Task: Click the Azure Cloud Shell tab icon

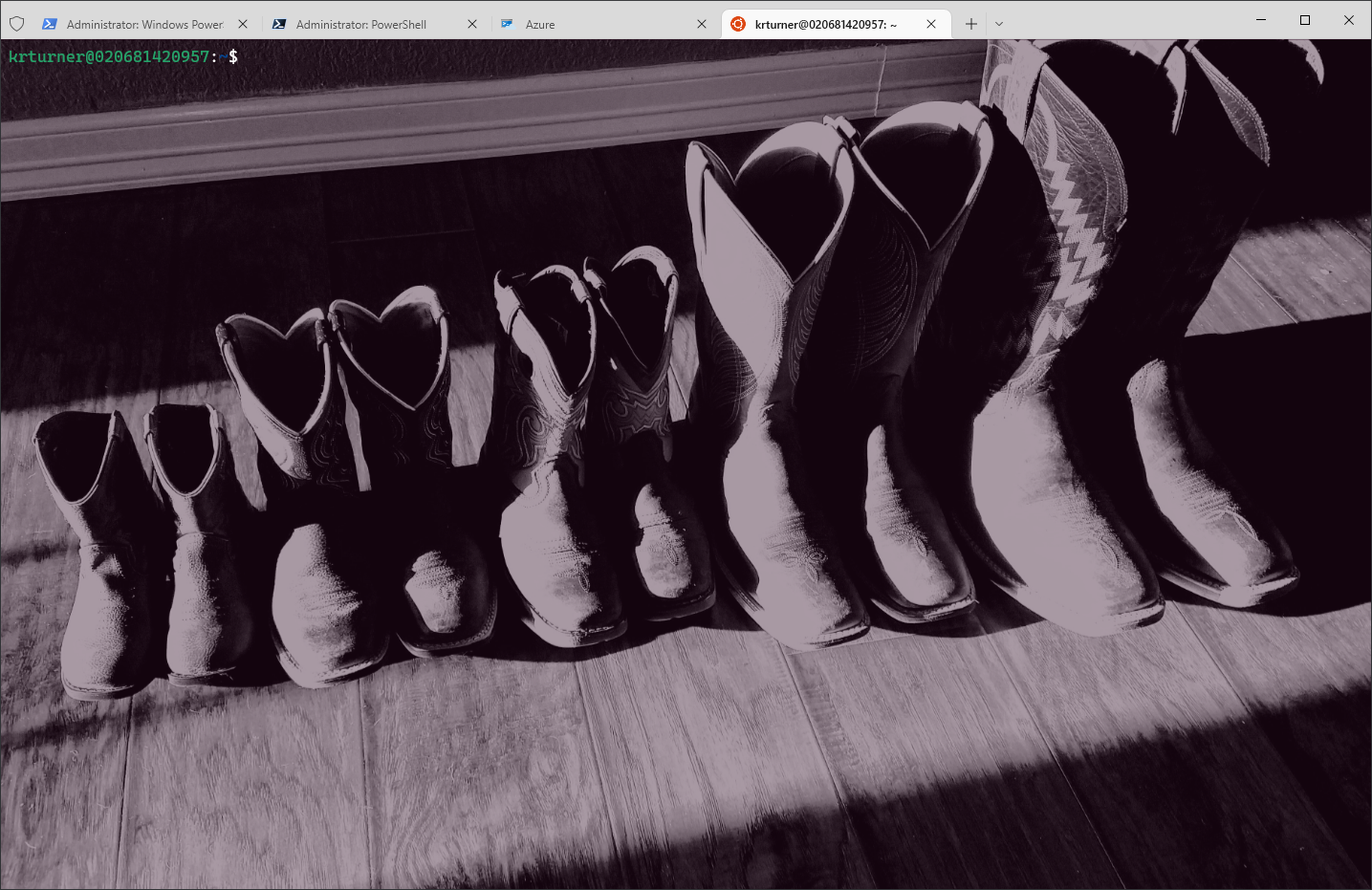Action: pos(508,24)
